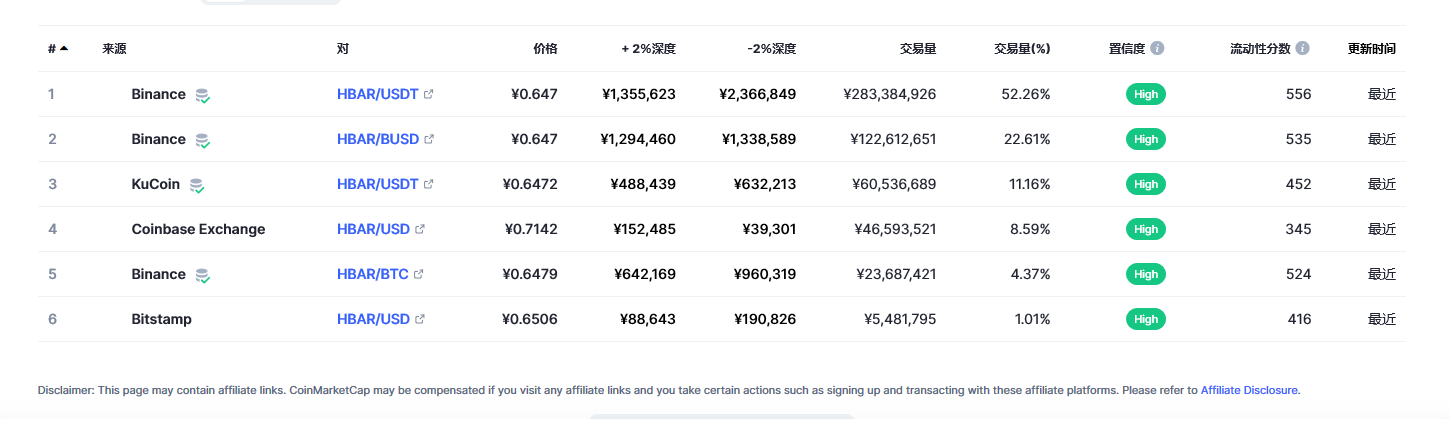Select the Coinbase Exchange source name
Viewport: 1450px width, 430px height.
click(198, 229)
